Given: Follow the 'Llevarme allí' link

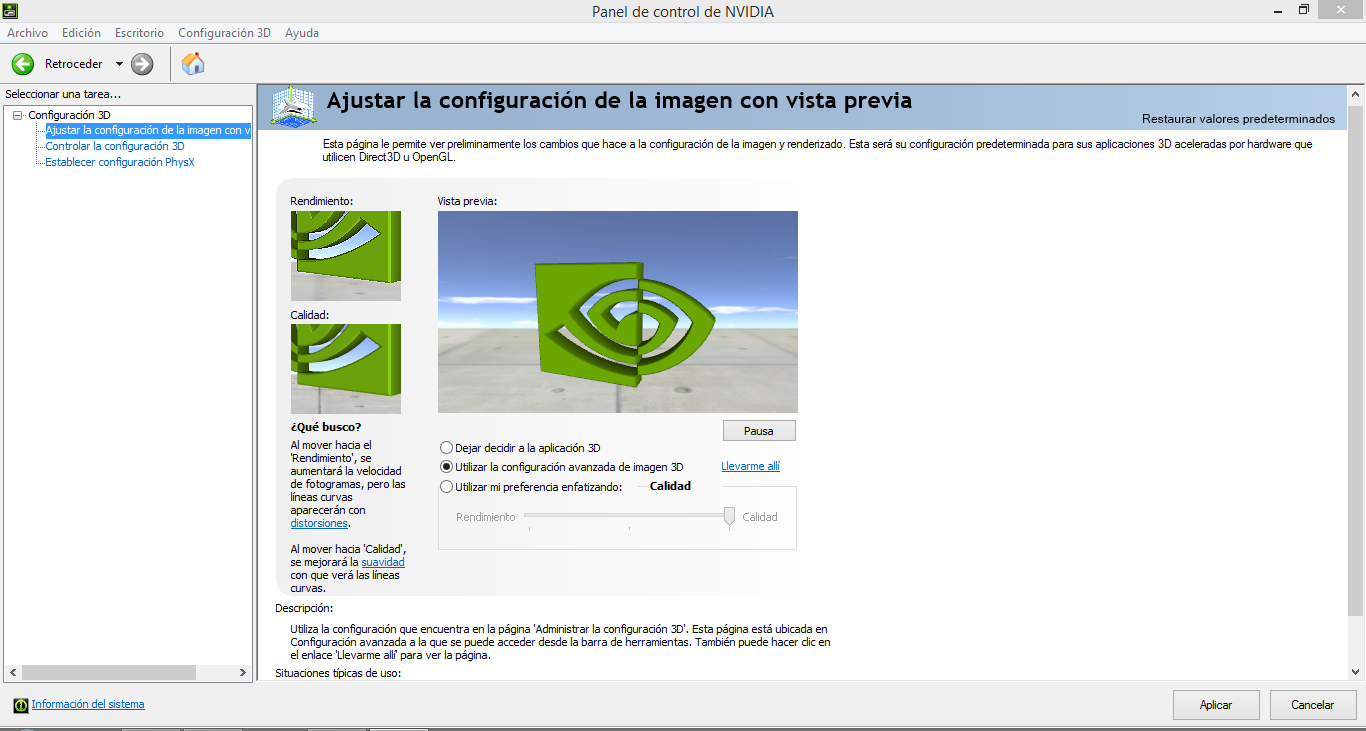Looking at the screenshot, I should (x=750, y=466).
